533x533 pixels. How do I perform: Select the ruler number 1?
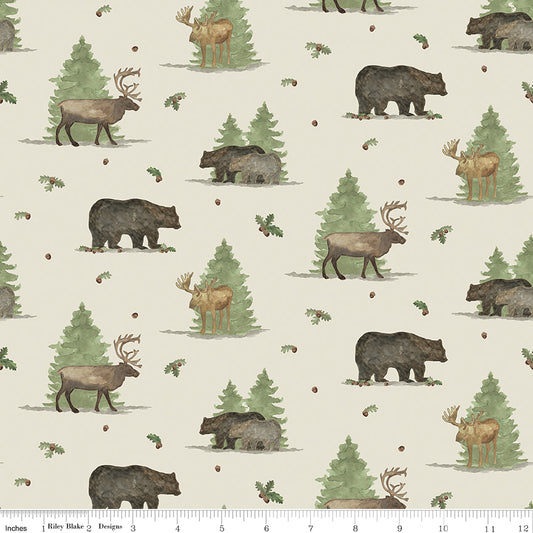click(44, 529)
